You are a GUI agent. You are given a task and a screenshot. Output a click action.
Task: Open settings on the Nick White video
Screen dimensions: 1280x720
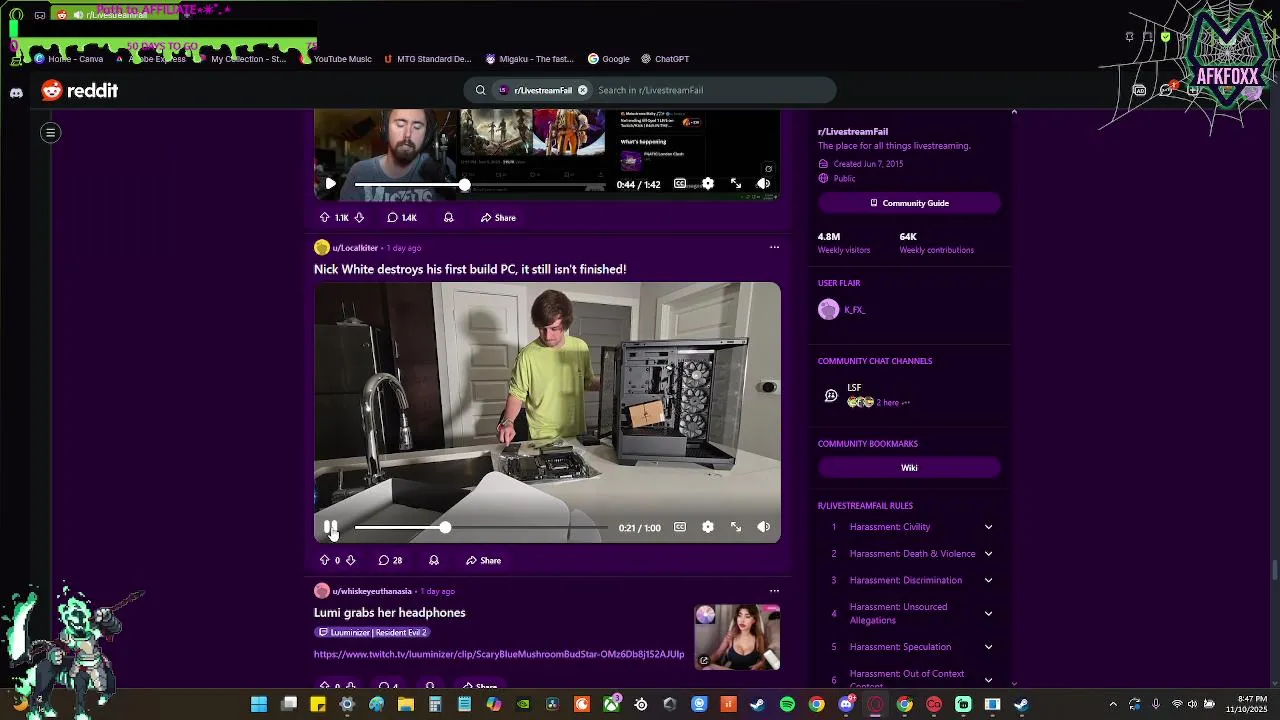tap(708, 527)
